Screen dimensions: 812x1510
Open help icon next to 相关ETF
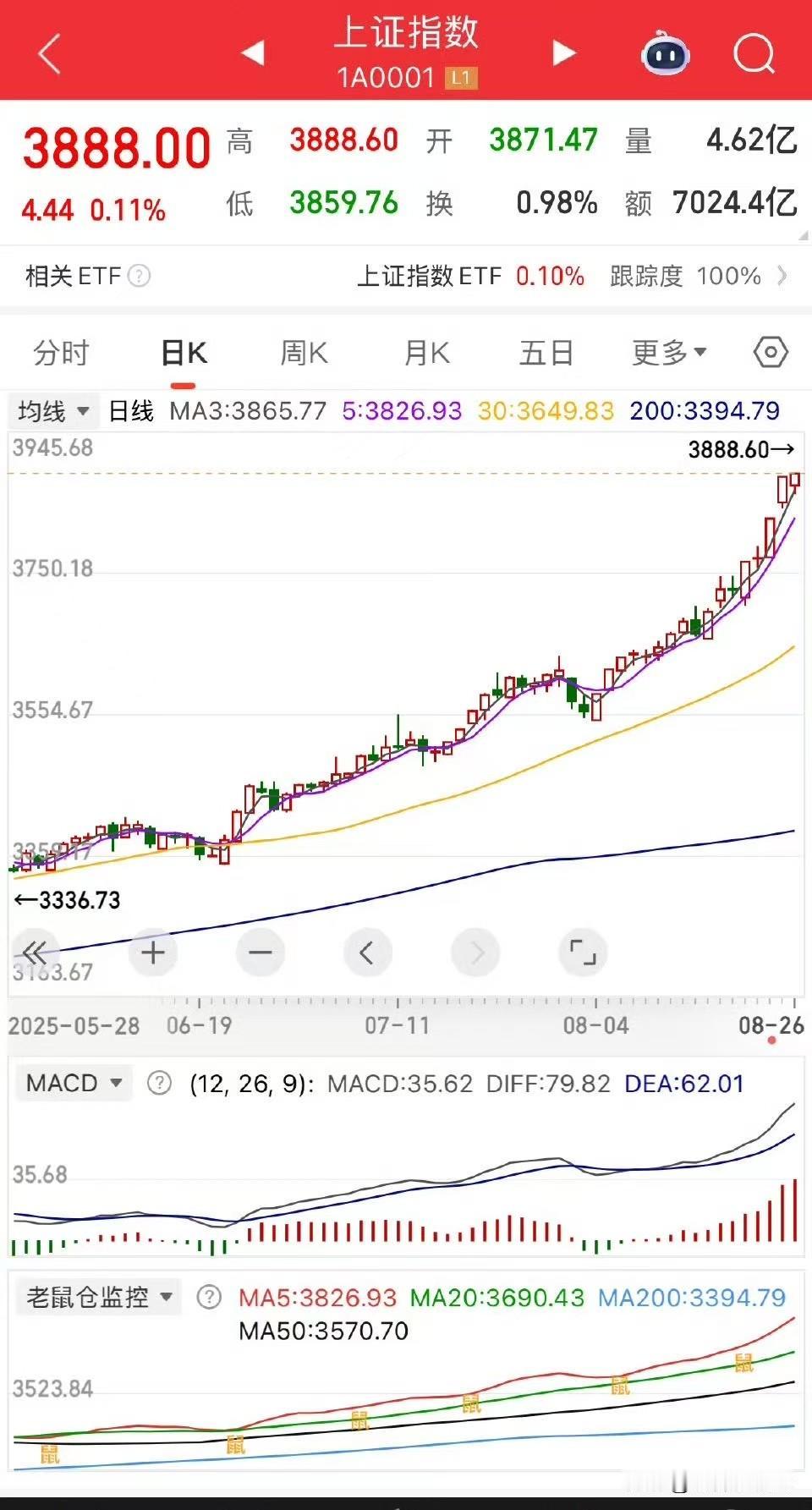(139, 276)
